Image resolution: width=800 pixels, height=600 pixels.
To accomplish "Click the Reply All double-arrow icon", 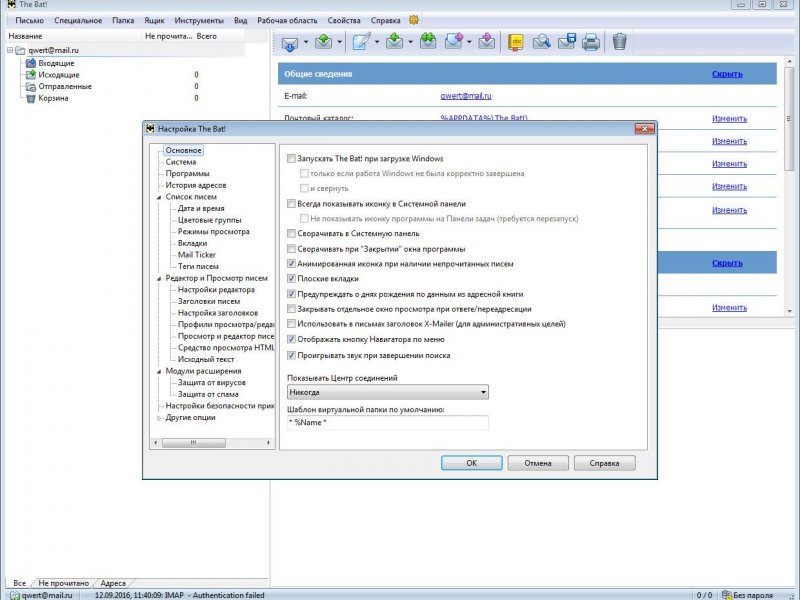I will [x=428, y=42].
